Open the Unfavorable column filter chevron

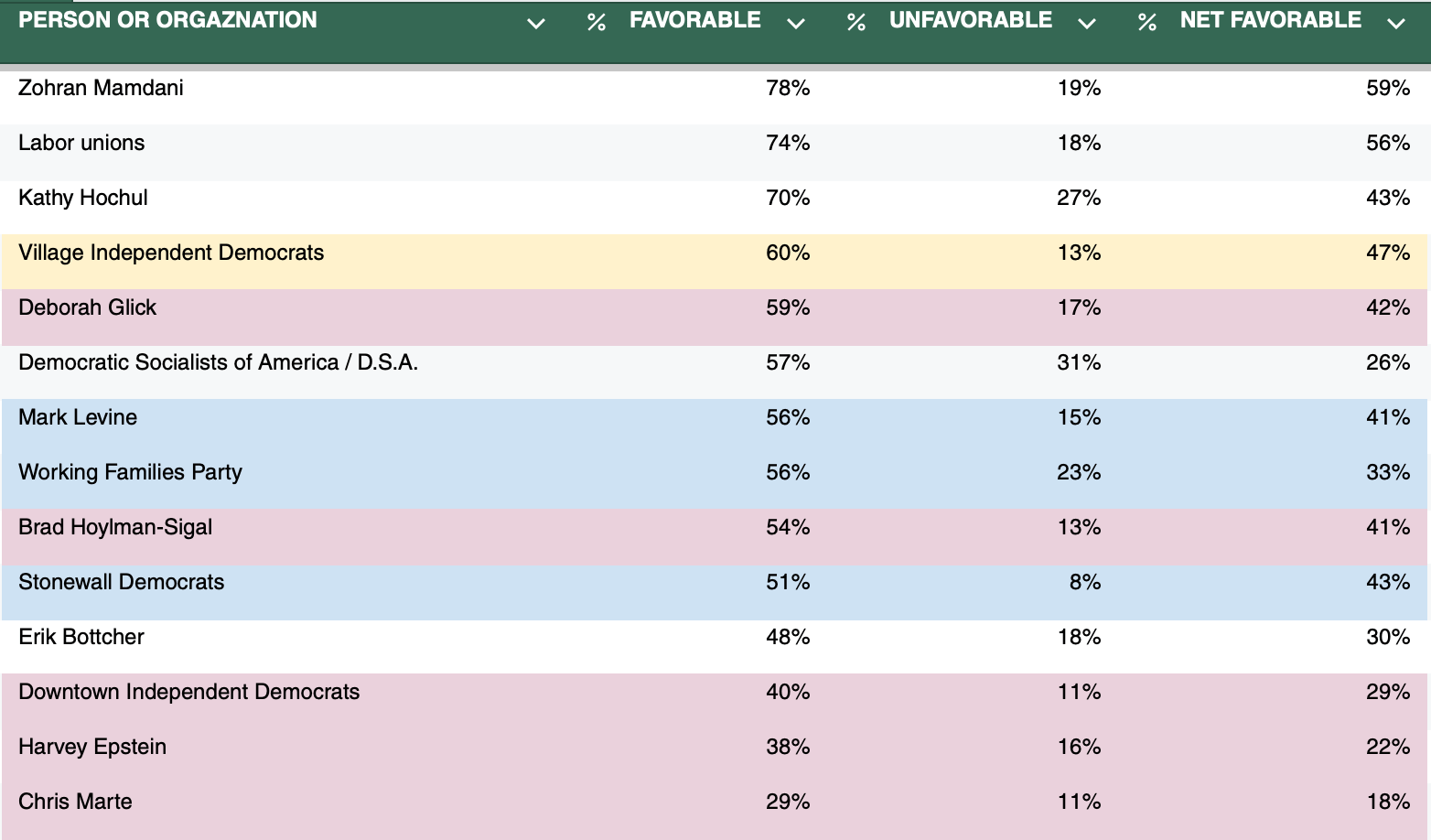point(1087,24)
